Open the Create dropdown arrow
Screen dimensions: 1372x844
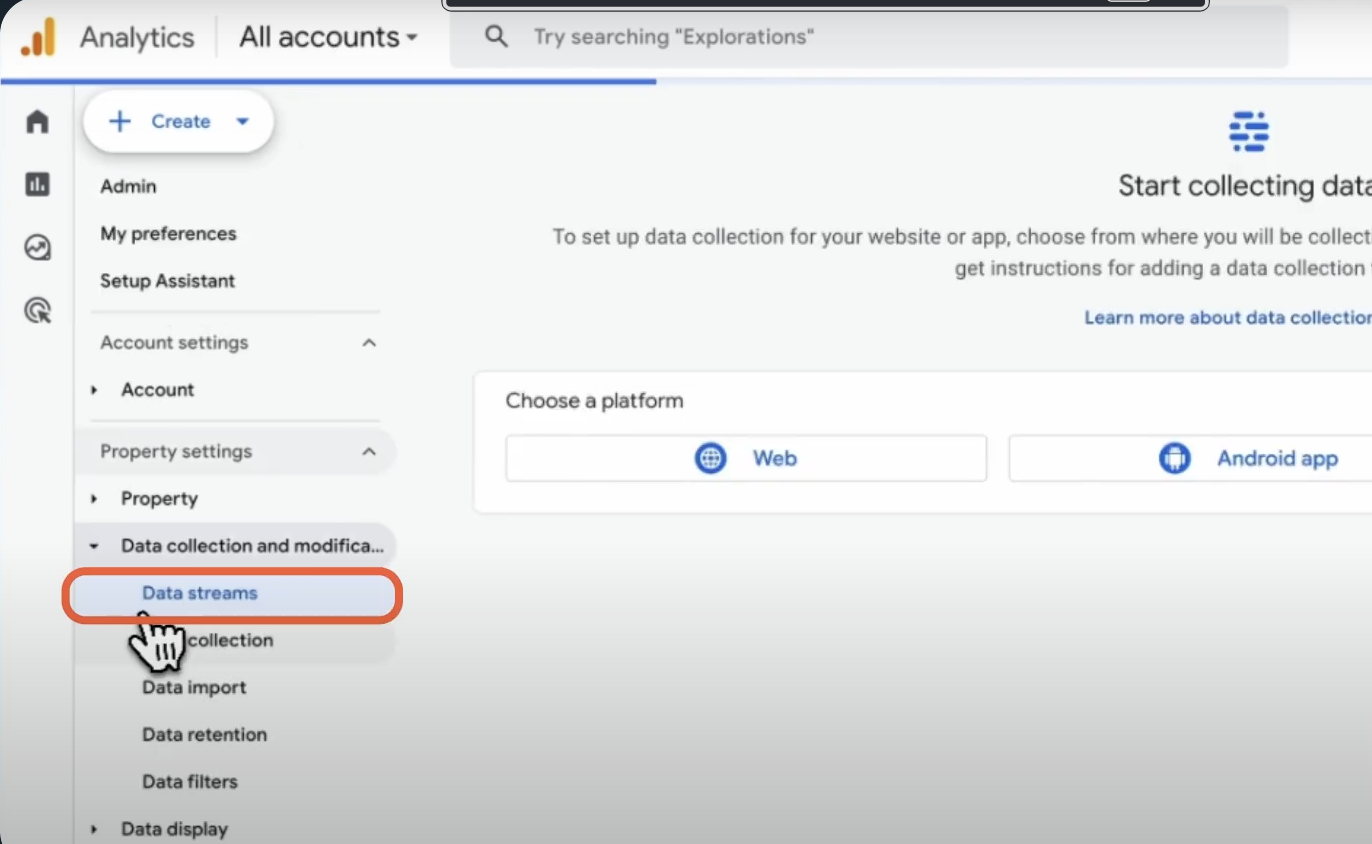tap(242, 122)
